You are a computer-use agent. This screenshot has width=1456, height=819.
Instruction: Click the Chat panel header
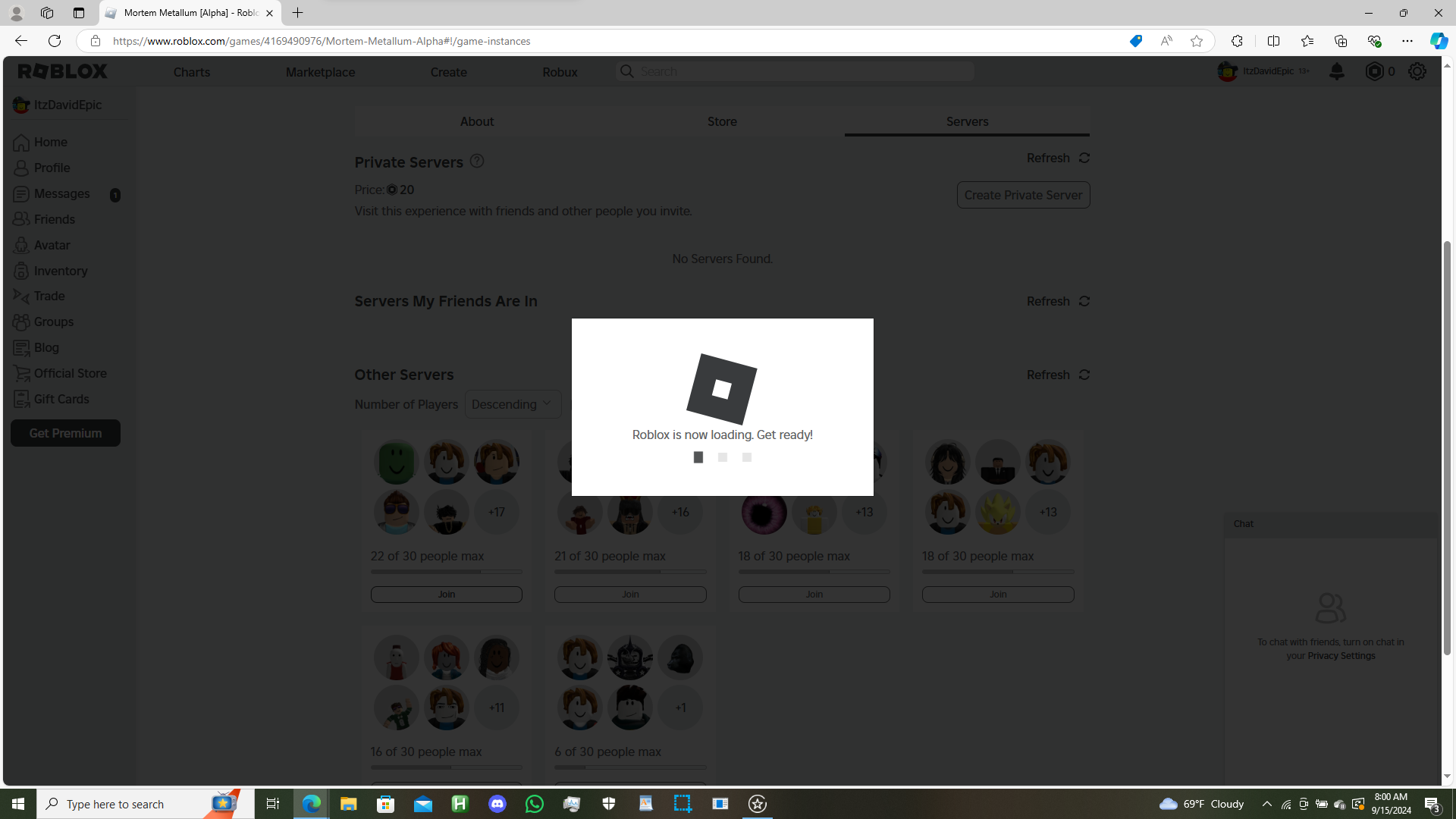click(x=1331, y=524)
